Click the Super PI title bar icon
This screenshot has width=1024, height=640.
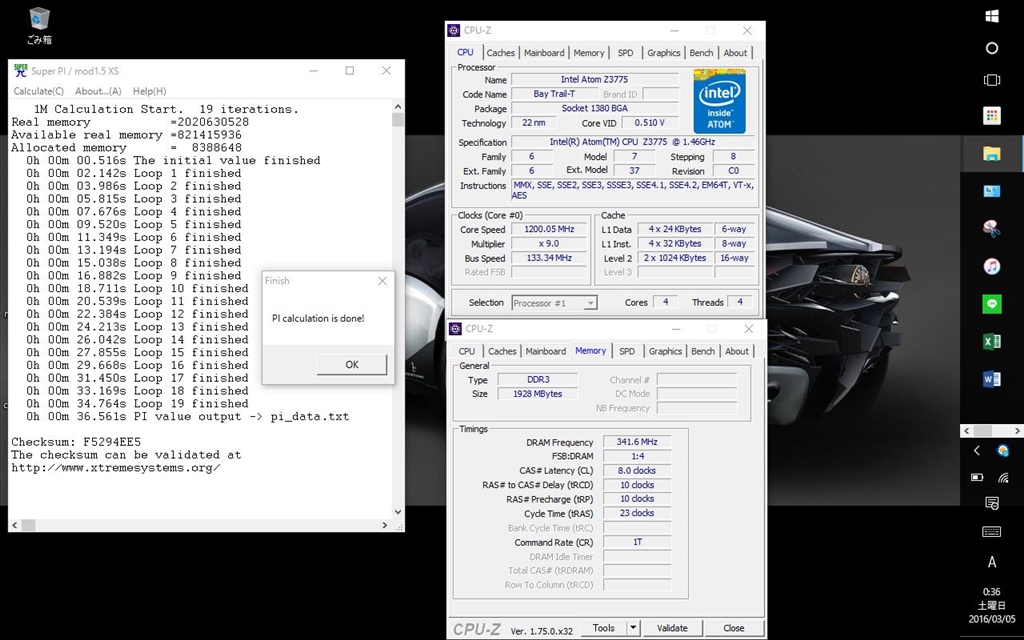pyautogui.click(x=21, y=71)
